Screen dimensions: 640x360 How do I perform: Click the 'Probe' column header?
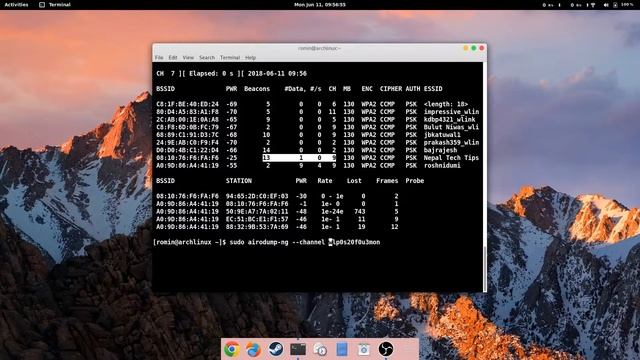415,180
